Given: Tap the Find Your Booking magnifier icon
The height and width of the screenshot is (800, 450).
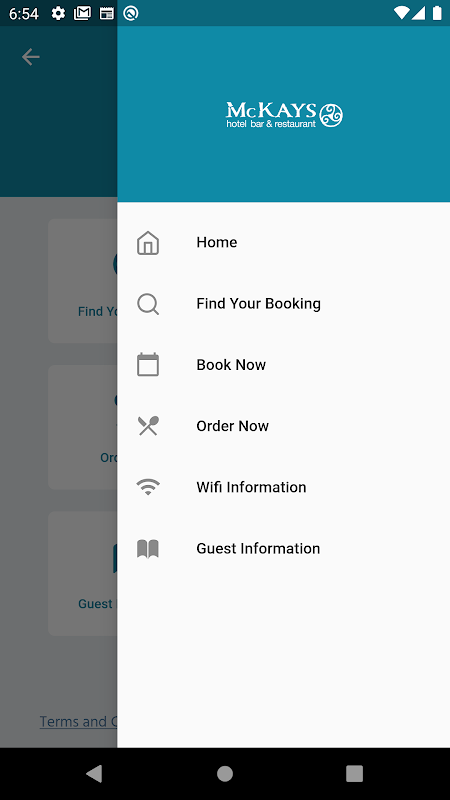Looking at the screenshot, I should 148,304.
